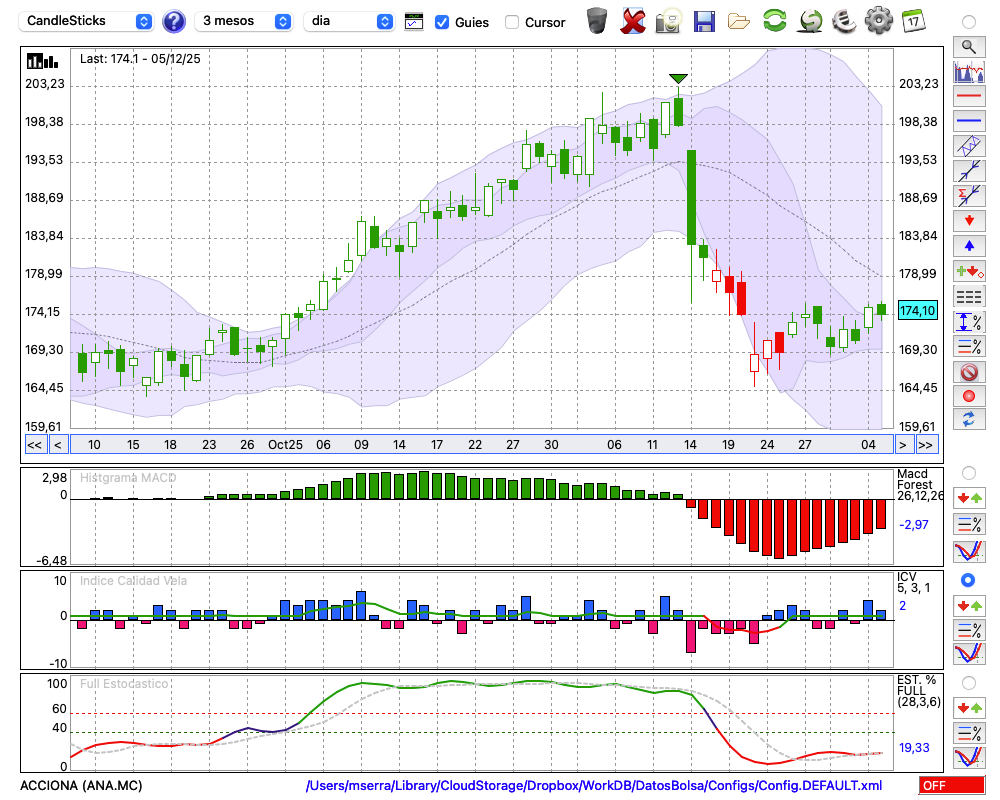Image resolution: width=1000 pixels, height=800 pixels.
Task: Open settings with the gear icon
Action: click(x=878, y=20)
